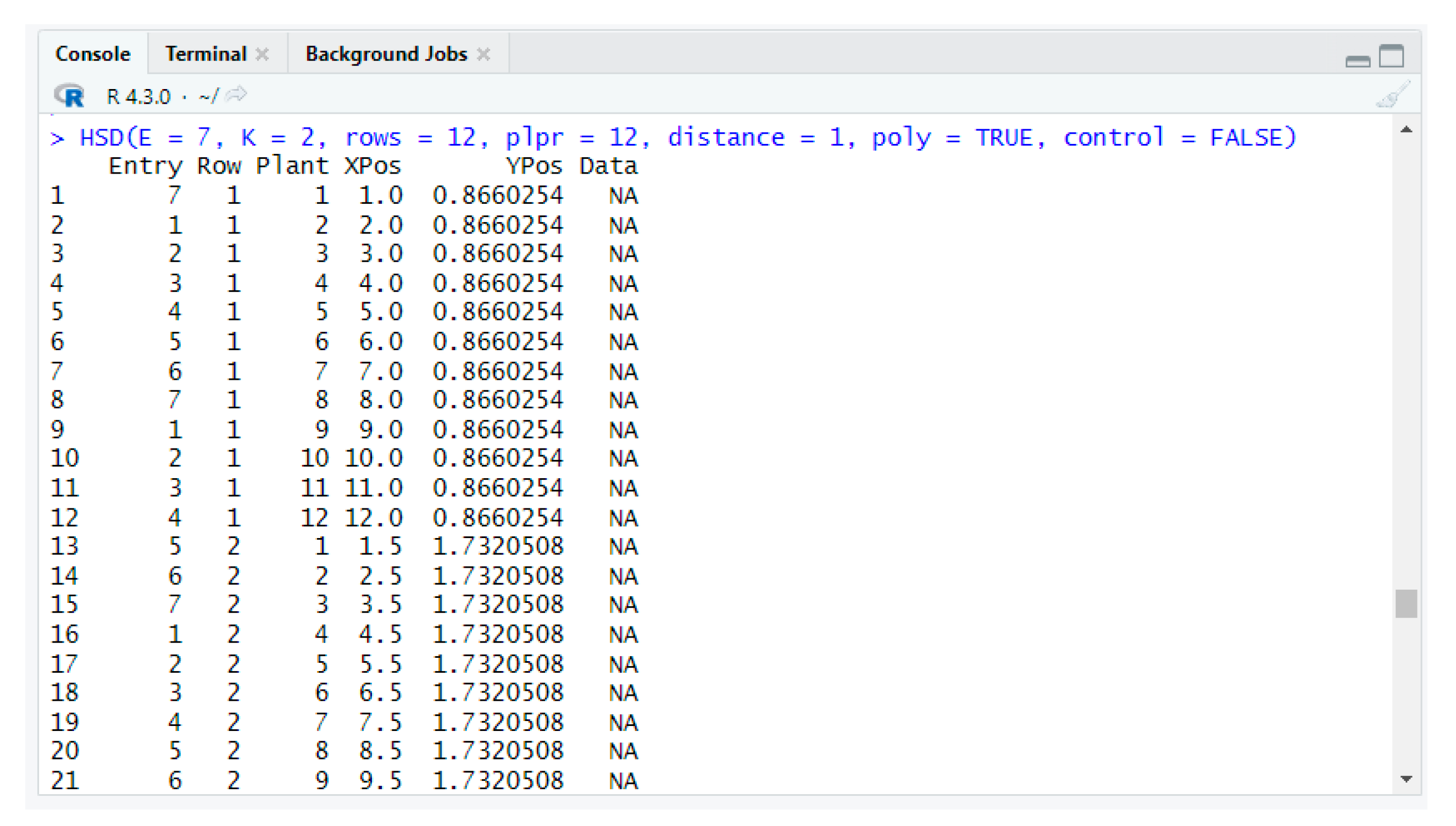Close the Background Jobs tab
Screen dimensions: 1456x826
coord(483,54)
